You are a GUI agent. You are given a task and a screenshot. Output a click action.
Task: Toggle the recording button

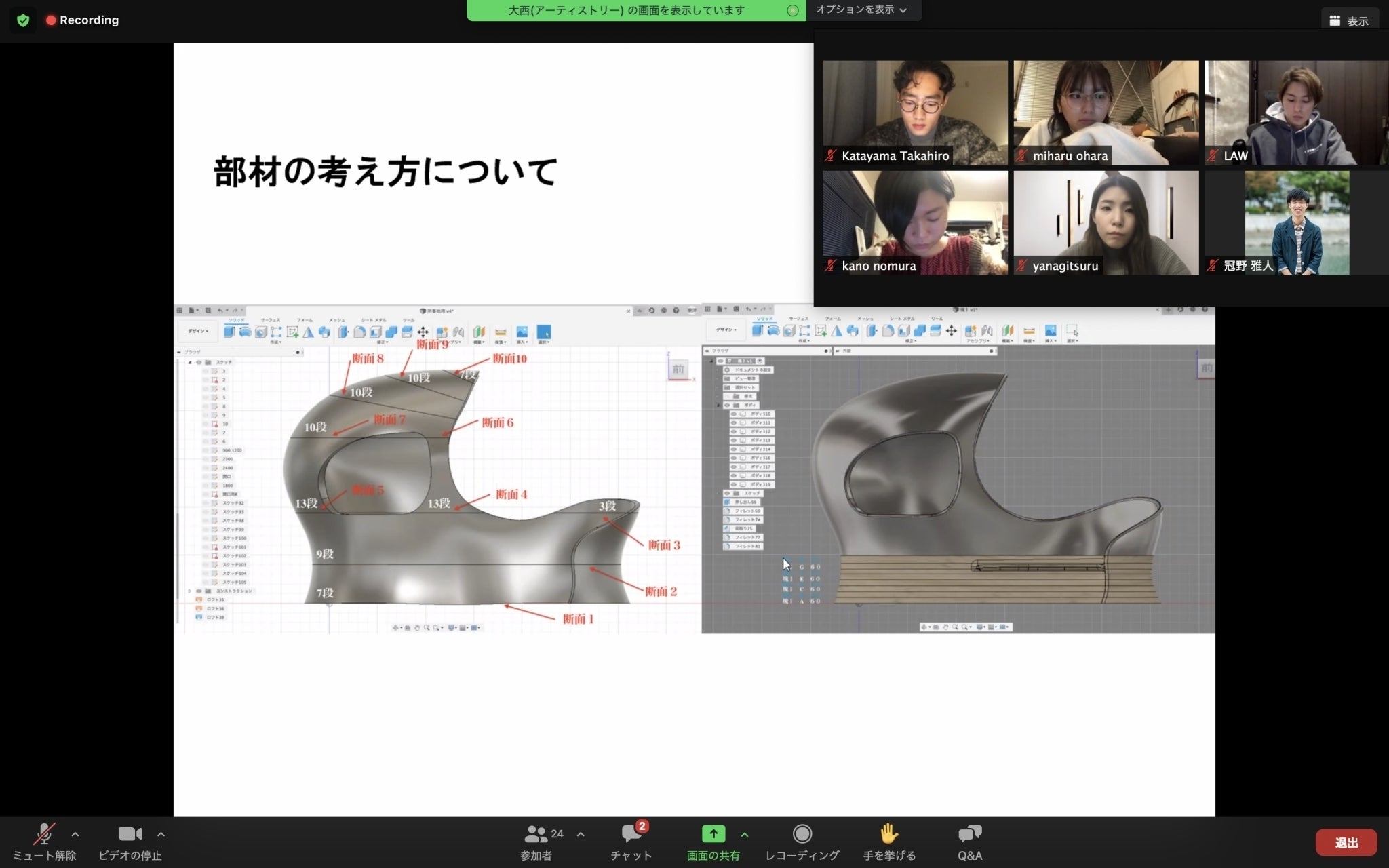[x=802, y=834]
